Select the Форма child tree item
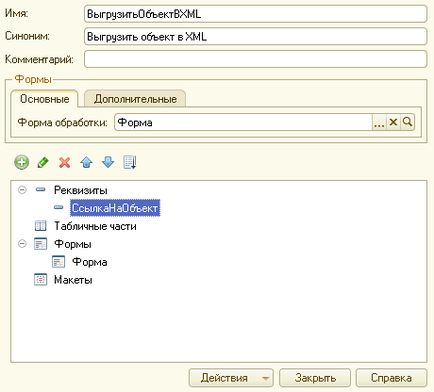Image resolution: width=434 pixels, height=392 pixels. 90,262
